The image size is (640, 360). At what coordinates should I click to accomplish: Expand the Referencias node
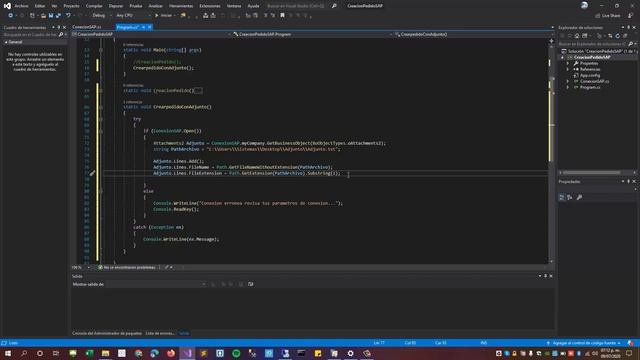click(568, 69)
